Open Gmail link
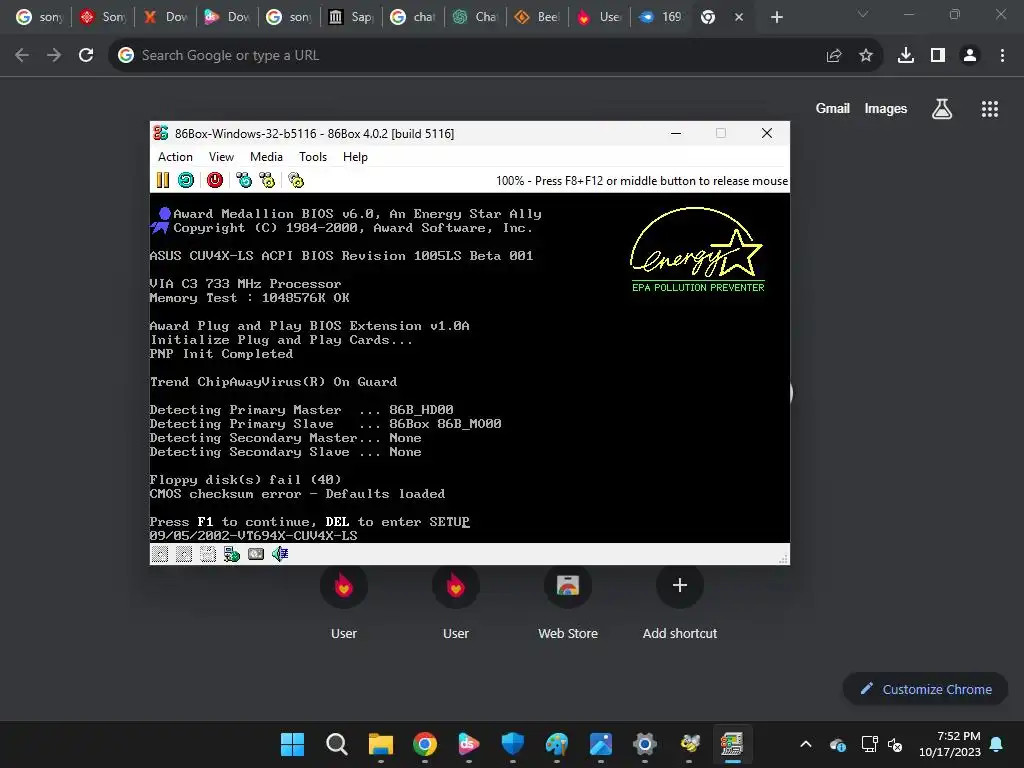Image resolution: width=1024 pixels, height=768 pixels. [833, 108]
